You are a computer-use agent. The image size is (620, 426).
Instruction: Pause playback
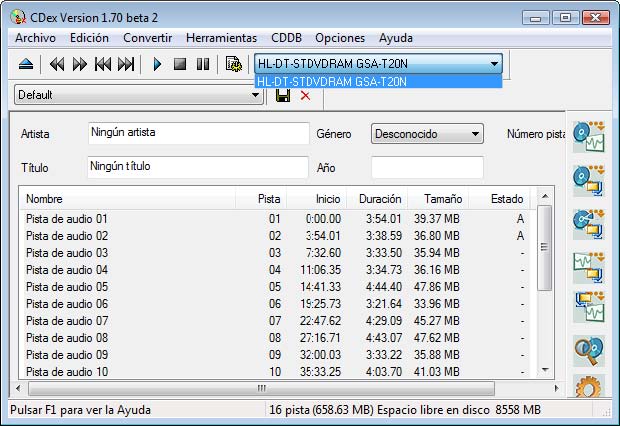[x=203, y=64]
